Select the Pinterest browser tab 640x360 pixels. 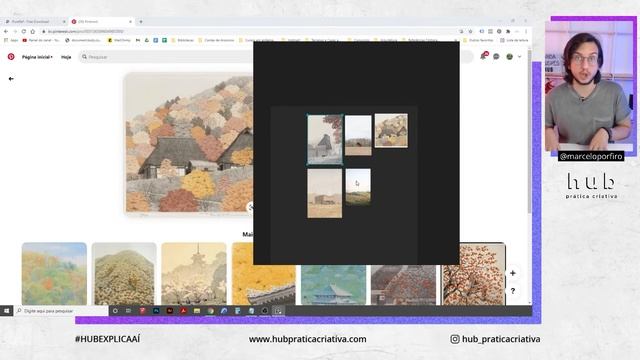pyautogui.click(x=102, y=22)
